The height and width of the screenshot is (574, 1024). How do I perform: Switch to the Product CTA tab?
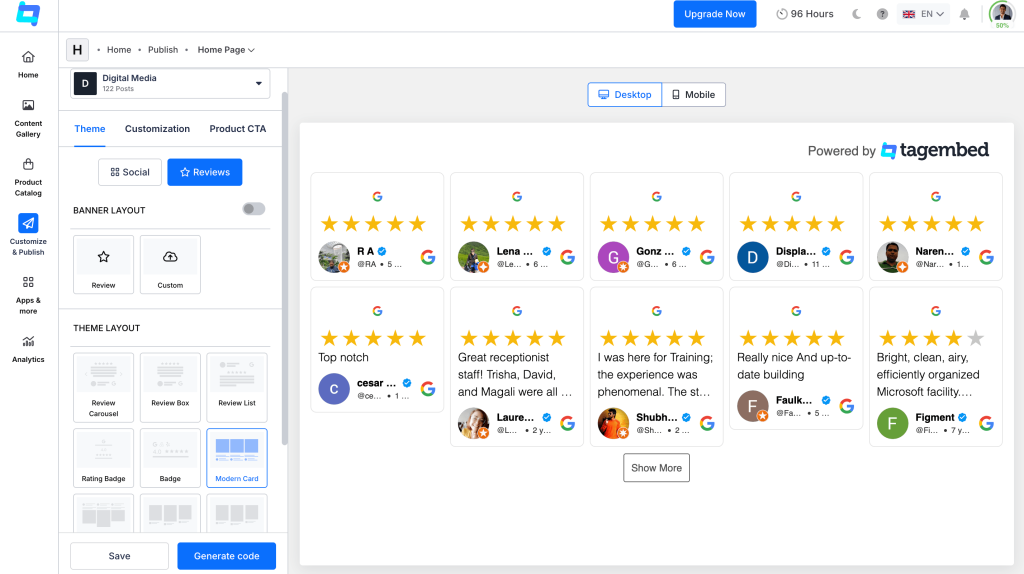(x=238, y=129)
